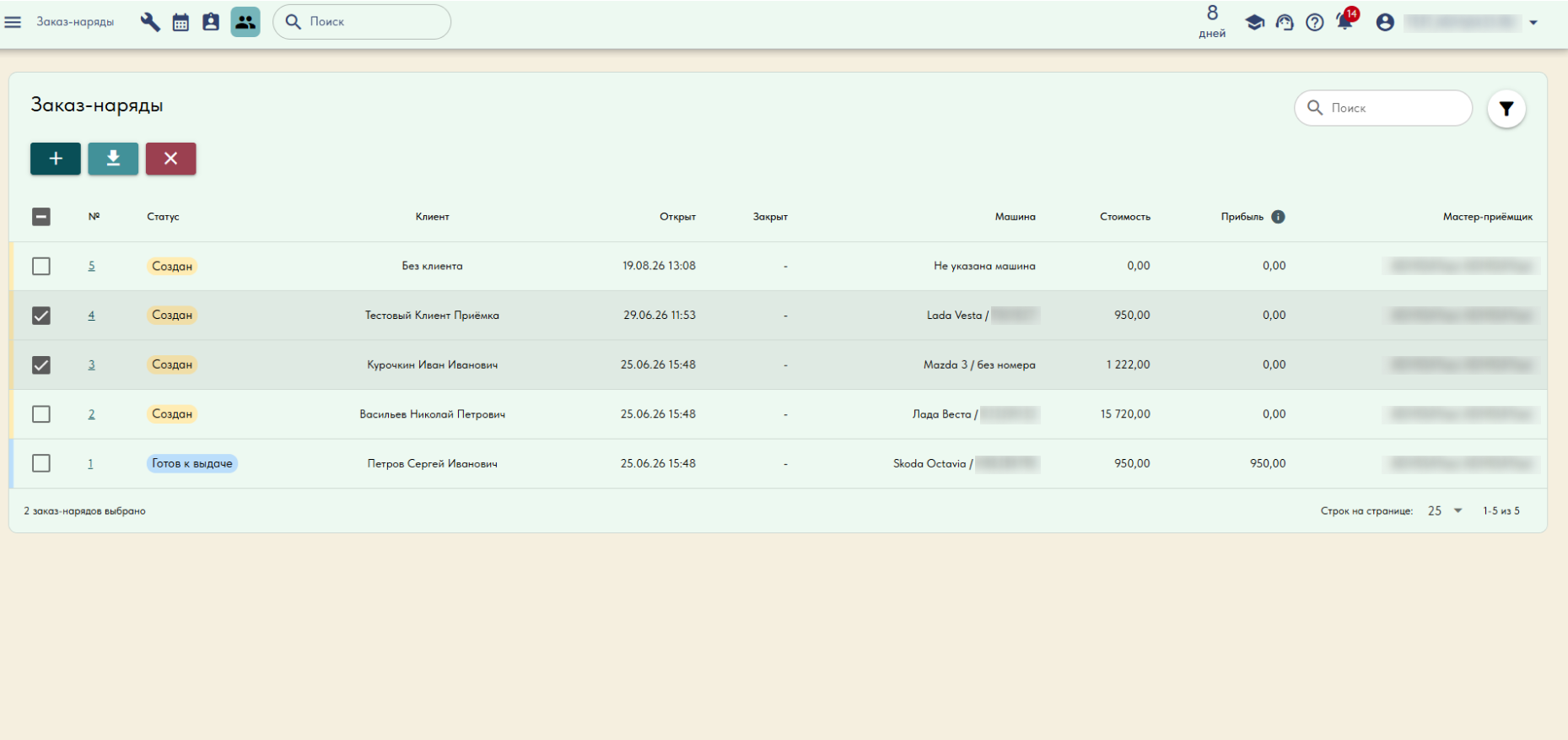Image resolution: width=1568 pixels, height=740 pixels.
Task: Open the filter funnel button
Action: [1506, 108]
